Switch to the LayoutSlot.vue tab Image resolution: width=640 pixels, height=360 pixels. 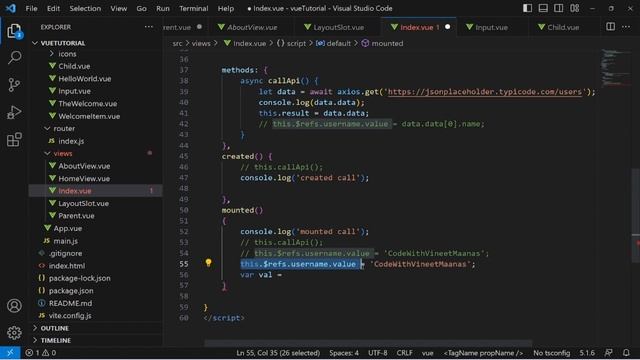point(338,27)
